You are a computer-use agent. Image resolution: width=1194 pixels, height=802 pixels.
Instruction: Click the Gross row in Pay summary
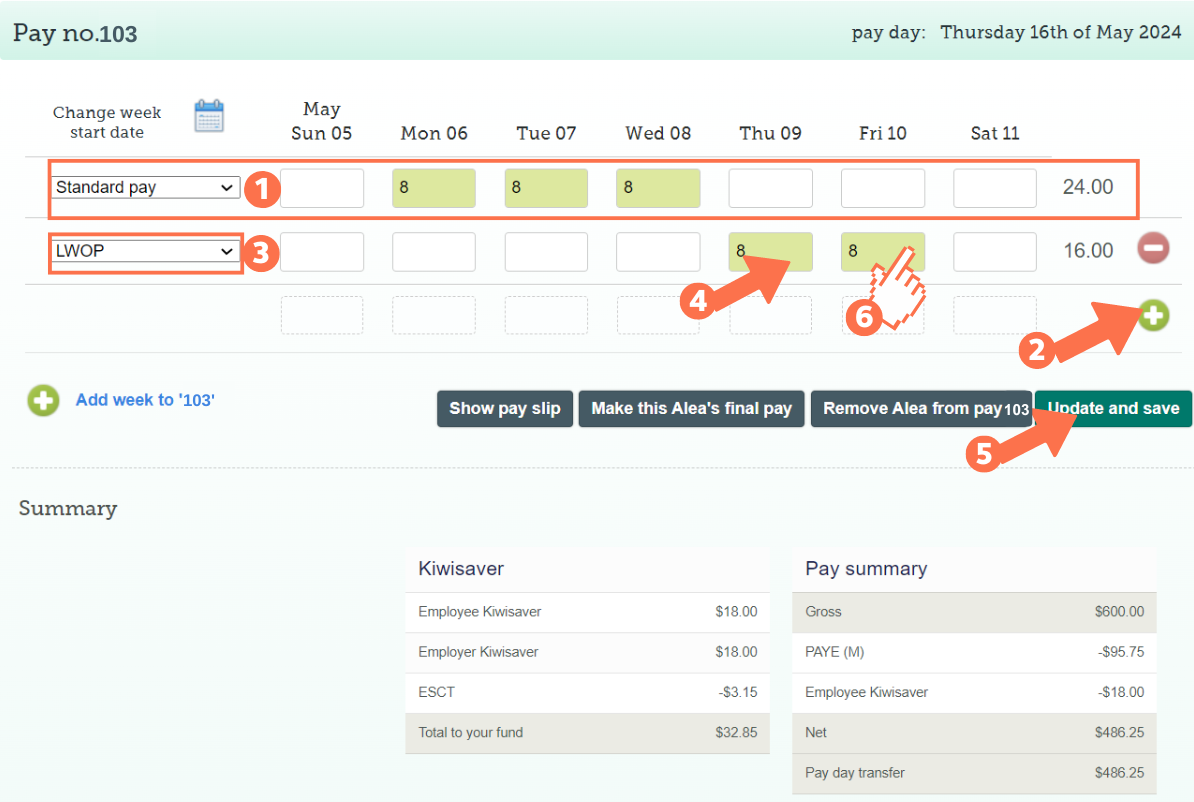pos(973,612)
